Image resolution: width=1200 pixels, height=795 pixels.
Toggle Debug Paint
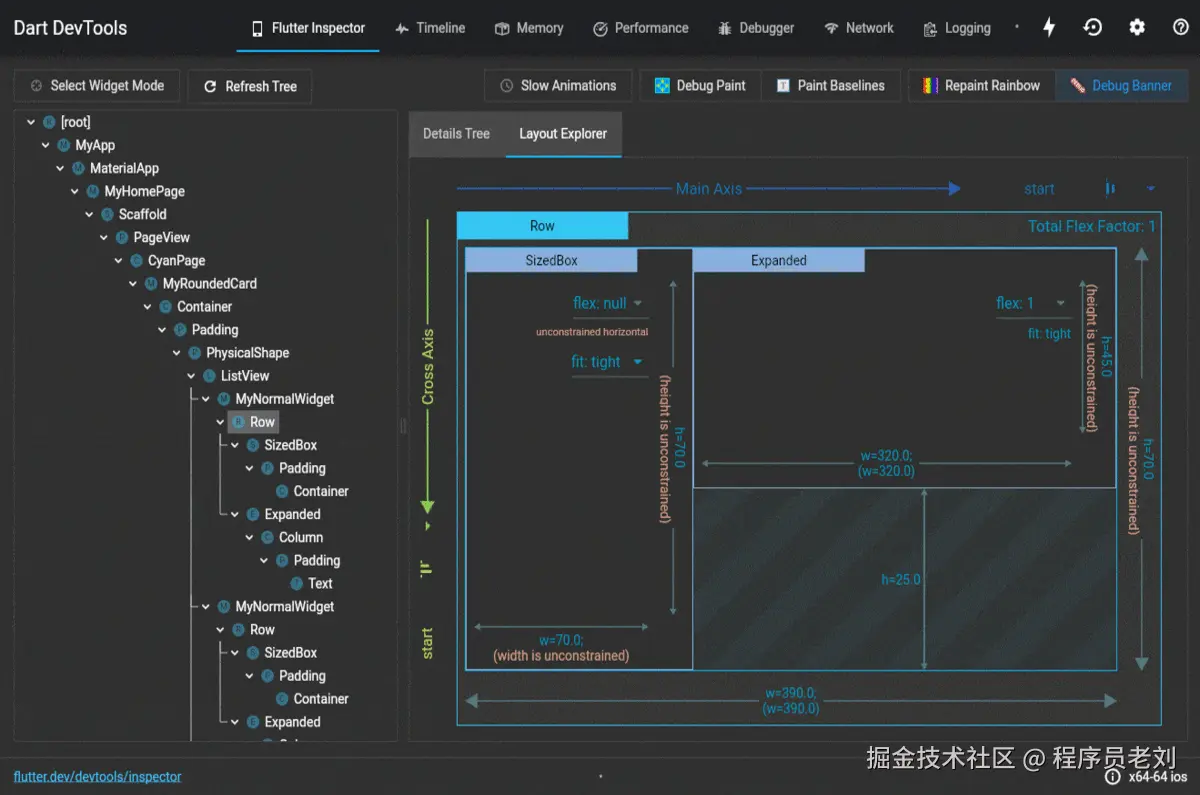click(x=700, y=86)
